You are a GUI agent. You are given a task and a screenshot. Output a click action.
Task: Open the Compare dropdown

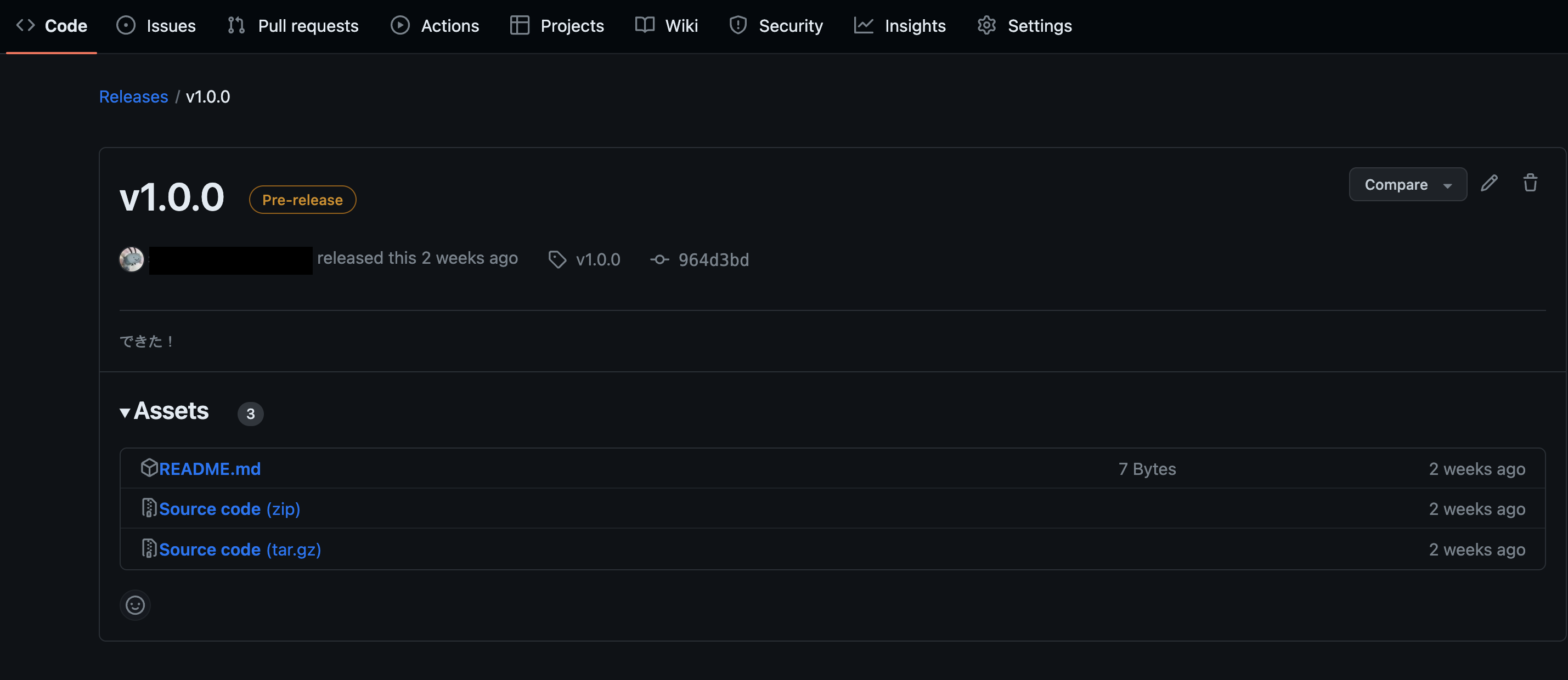[1407, 184]
